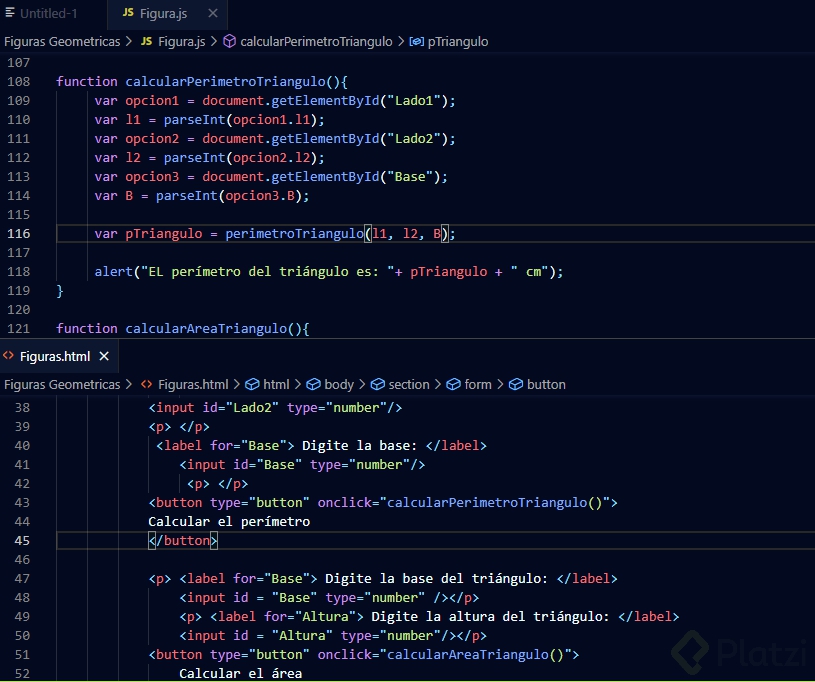Open the button breadcrumb segment
Viewport: 815px width, 682px height.
click(546, 385)
